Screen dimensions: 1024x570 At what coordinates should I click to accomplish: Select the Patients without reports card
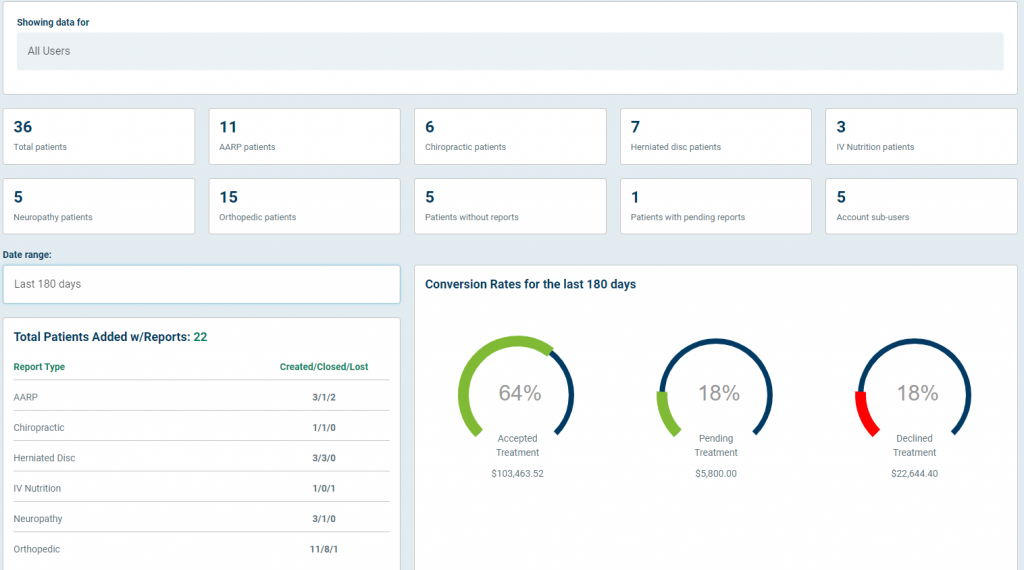[x=510, y=206]
